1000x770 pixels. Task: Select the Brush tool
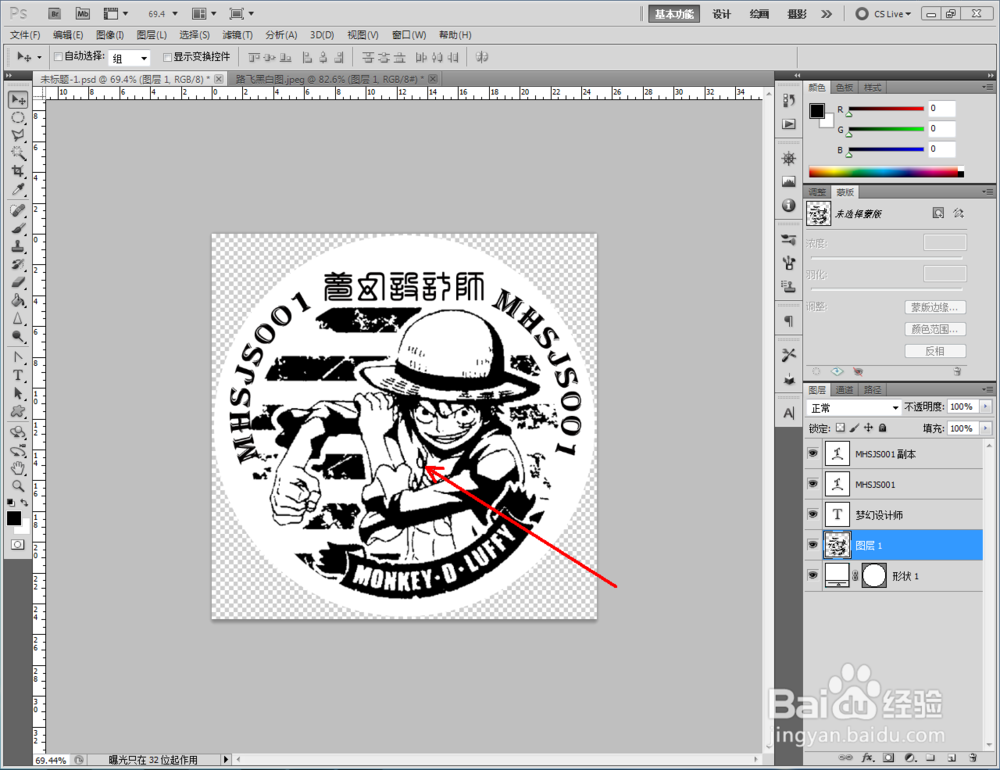click(x=18, y=228)
